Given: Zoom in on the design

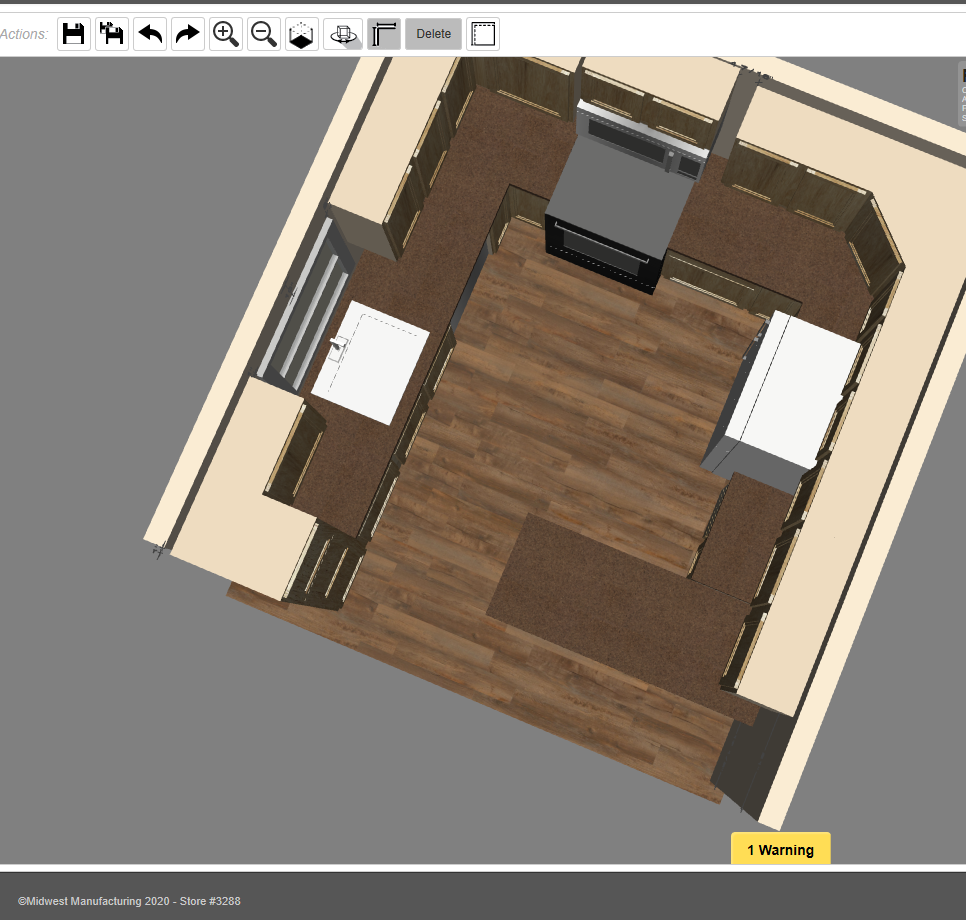Looking at the screenshot, I should tap(226, 34).
